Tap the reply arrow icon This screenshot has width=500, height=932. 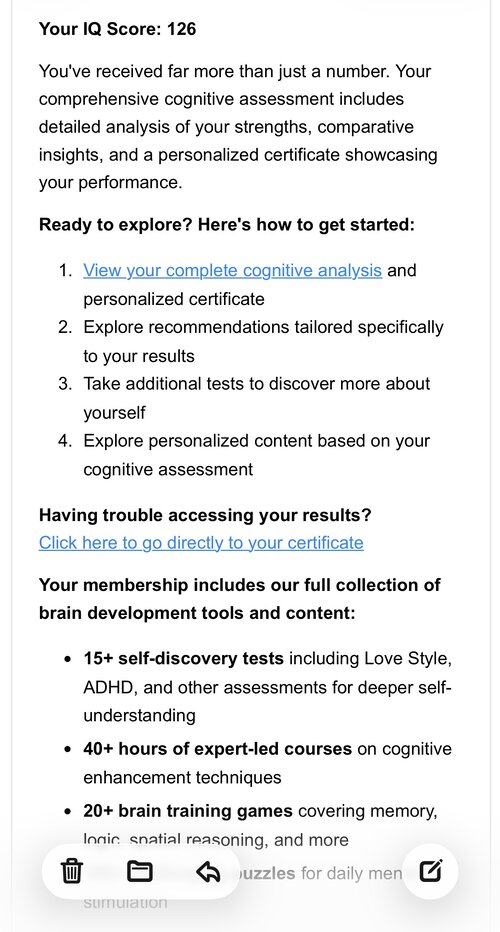(x=208, y=872)
